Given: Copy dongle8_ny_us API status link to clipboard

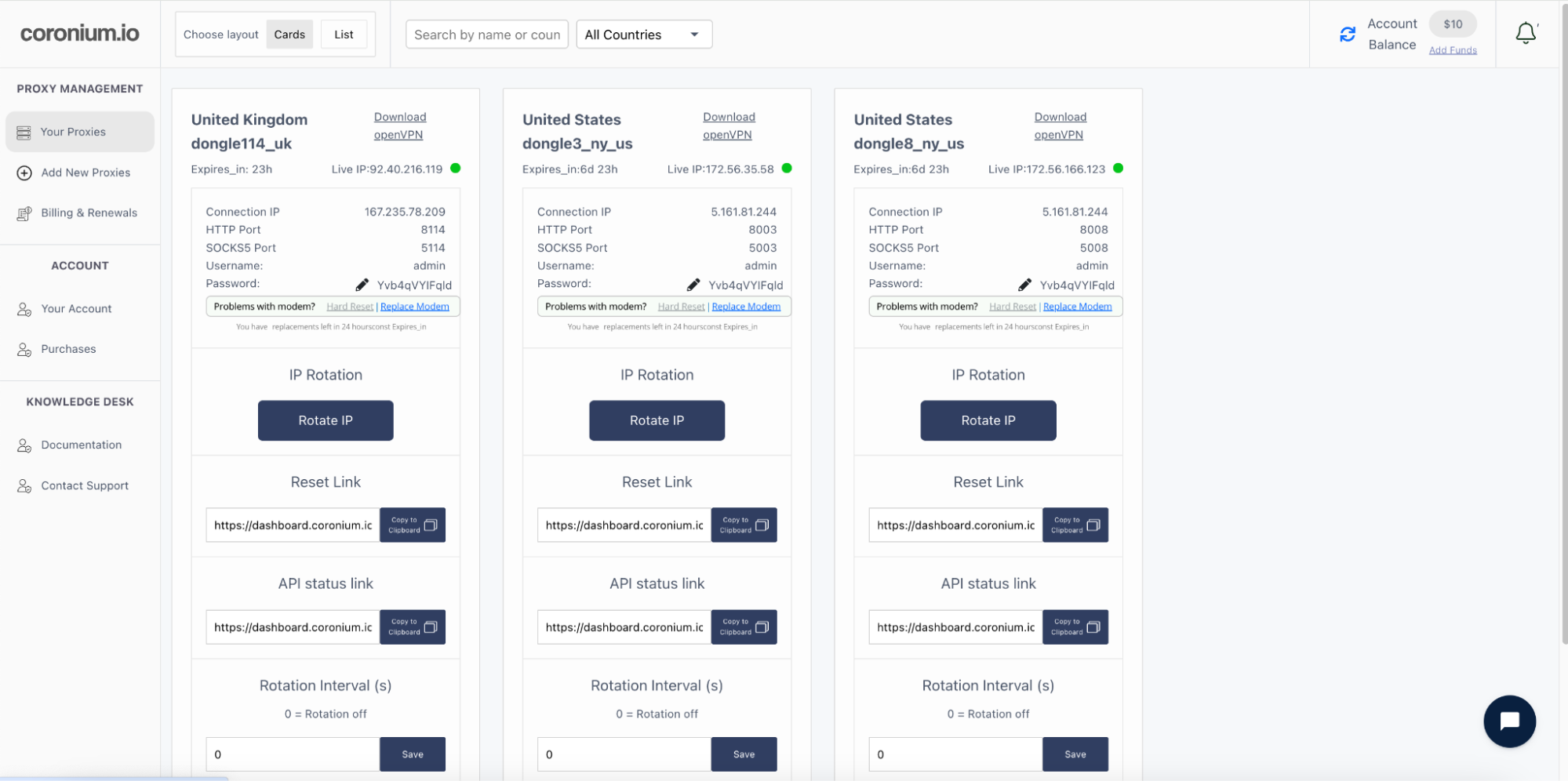Looking at the screenshot, I should [x=1075, y=627].
